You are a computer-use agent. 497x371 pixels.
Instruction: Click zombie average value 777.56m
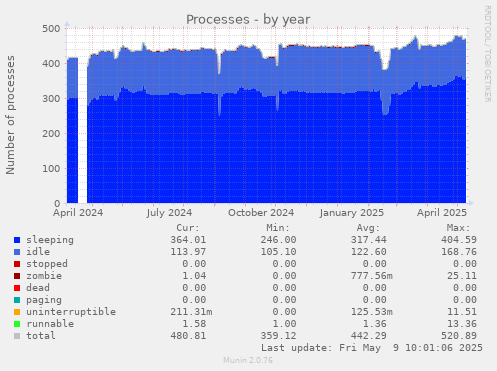[372, 276]
